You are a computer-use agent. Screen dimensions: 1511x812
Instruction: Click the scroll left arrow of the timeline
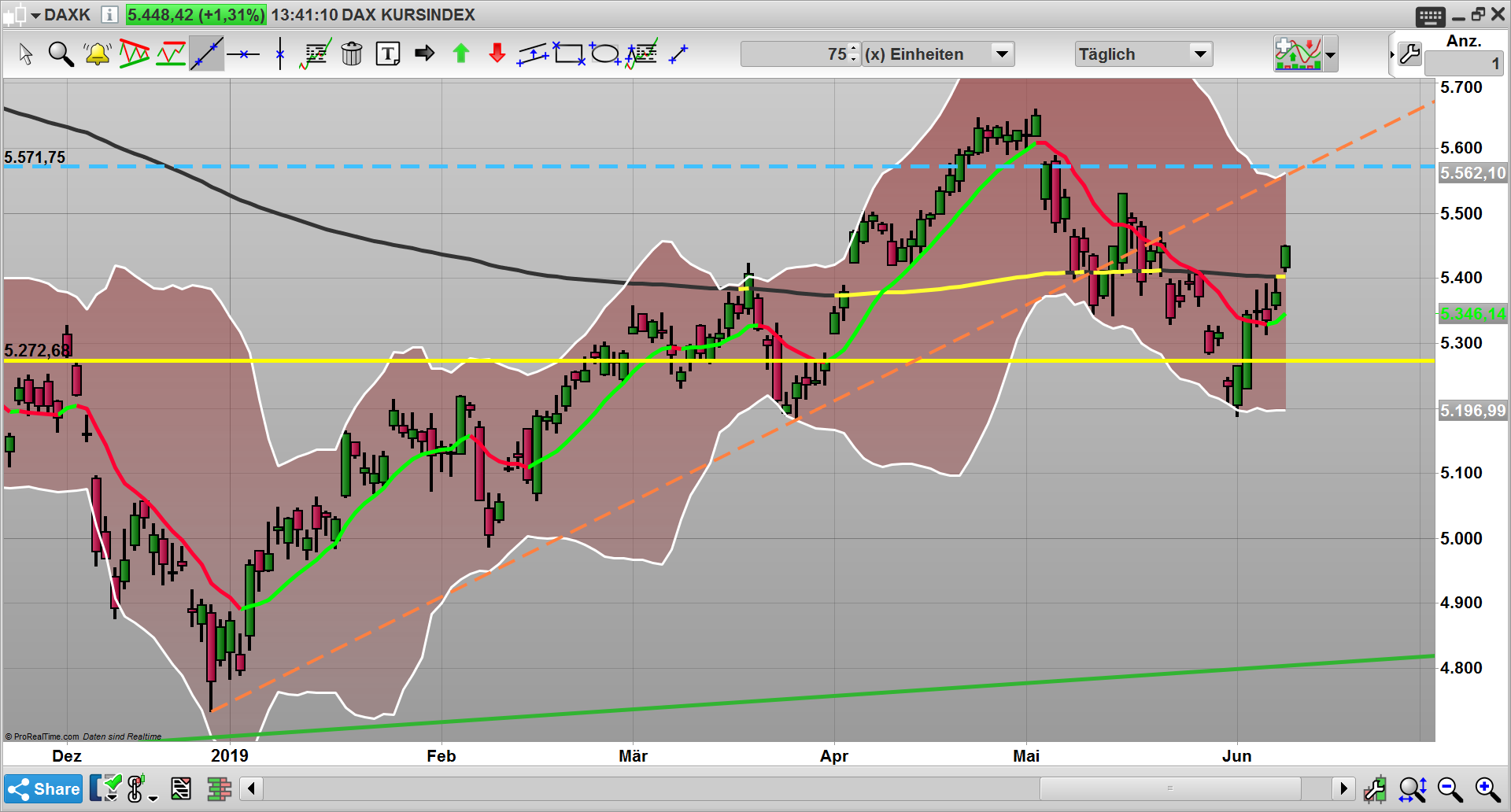click(x=251, y=788)
